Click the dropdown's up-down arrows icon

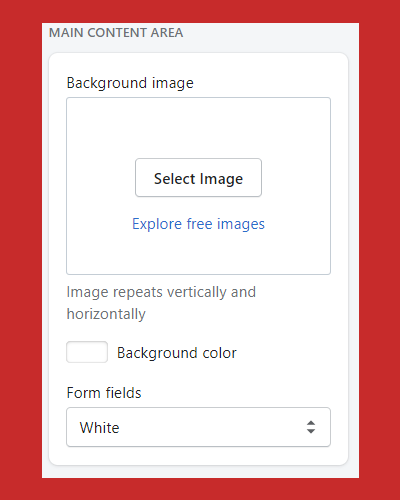[311, 427]
